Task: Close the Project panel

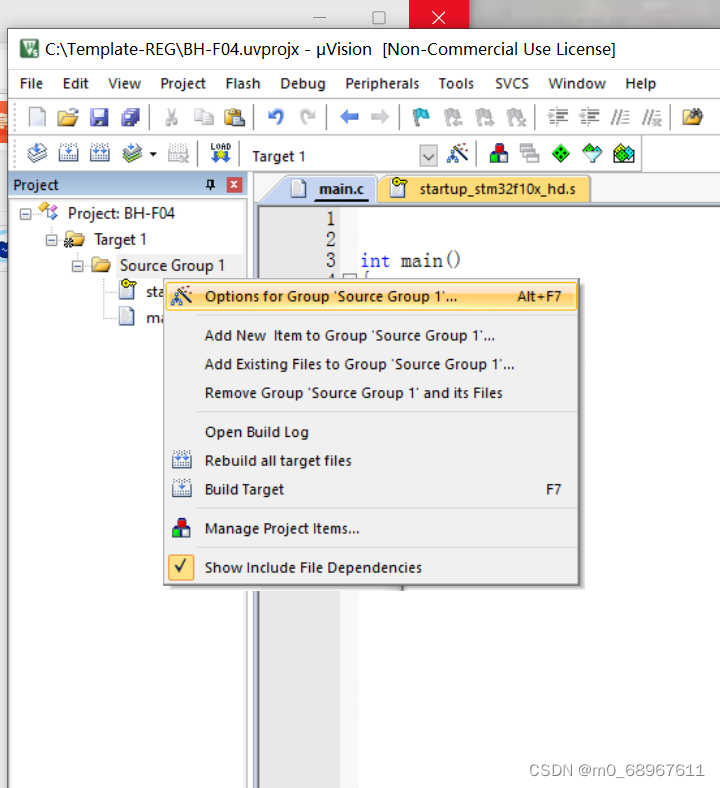Action: coord(234,185)
